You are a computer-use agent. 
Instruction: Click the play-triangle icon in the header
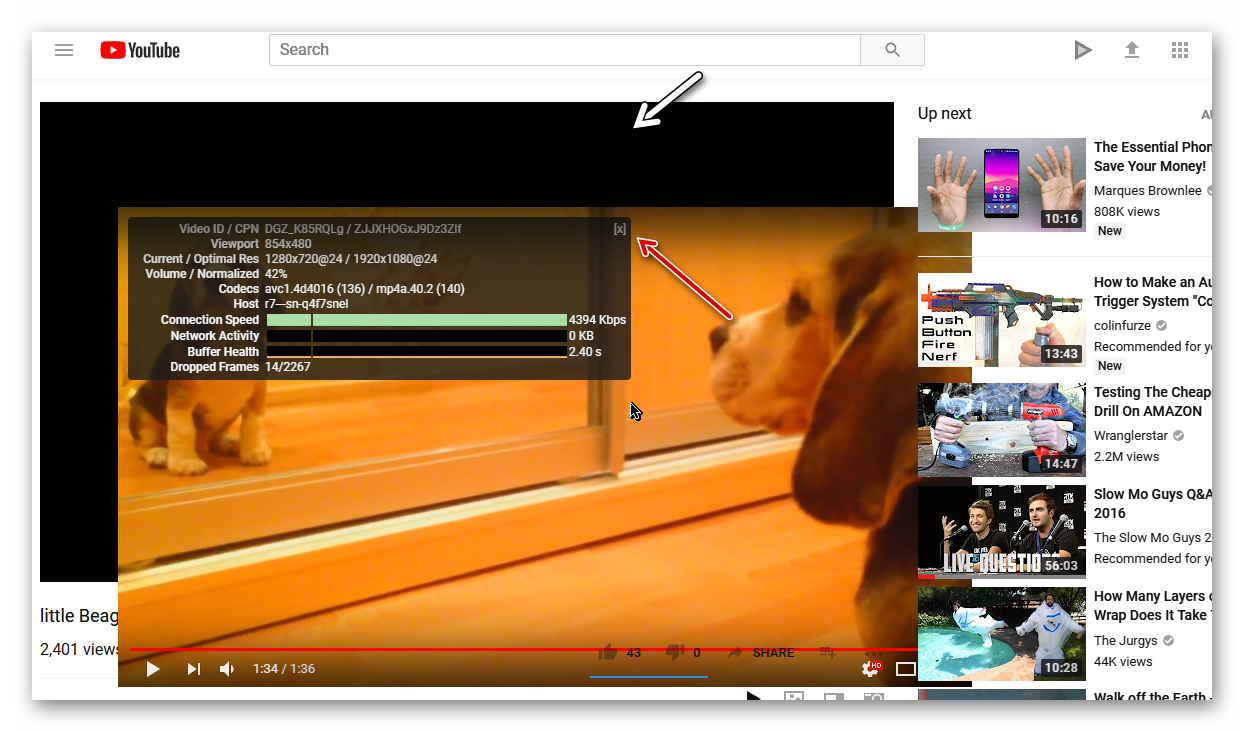tap(1083, 50)
